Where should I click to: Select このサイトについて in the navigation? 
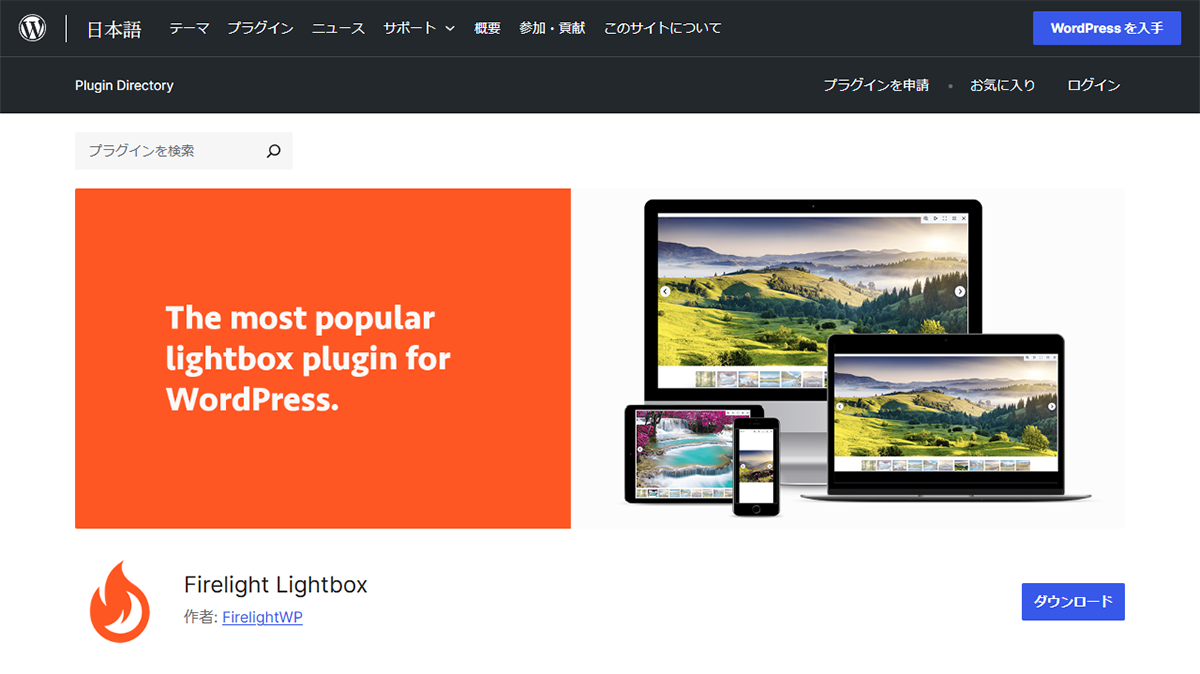(662, 28)
